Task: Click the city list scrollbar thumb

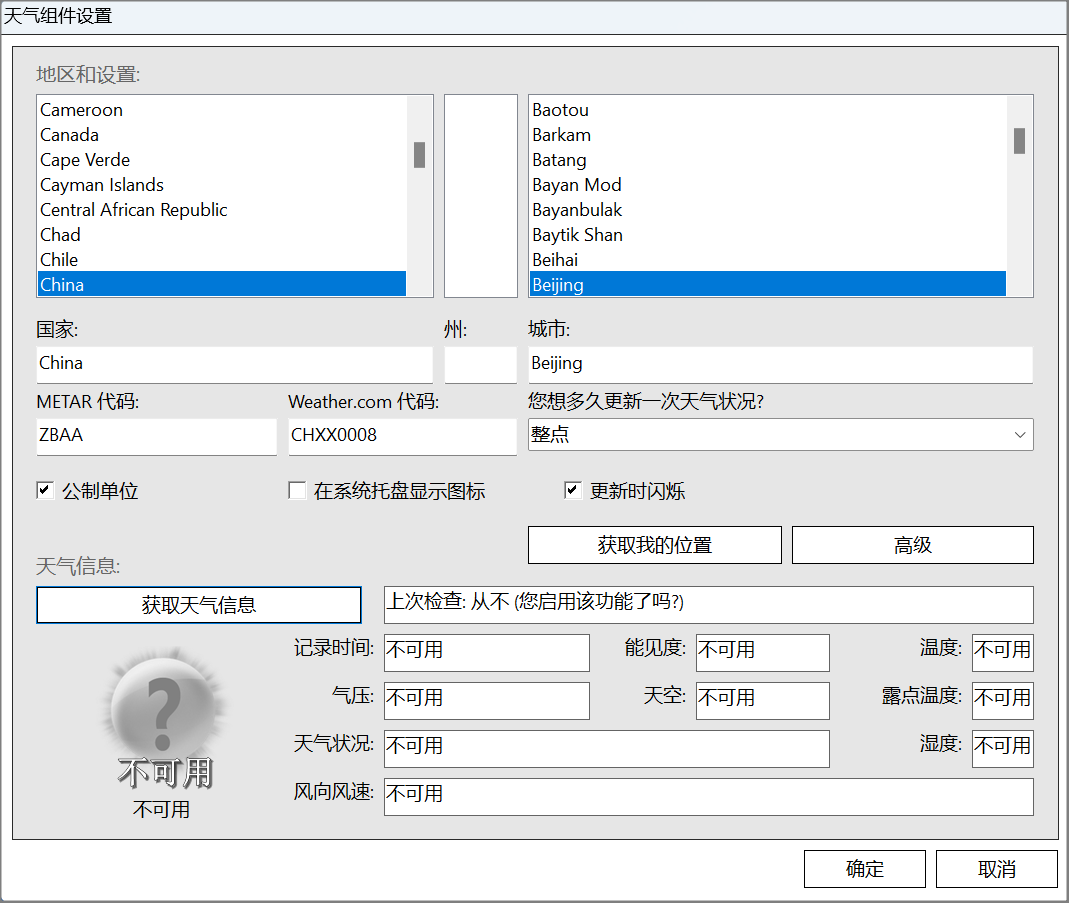Action: [1019, 141]
